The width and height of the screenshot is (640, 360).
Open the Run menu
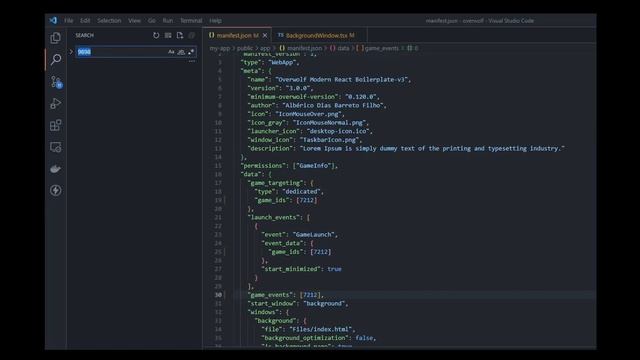(x=168, y=20)
